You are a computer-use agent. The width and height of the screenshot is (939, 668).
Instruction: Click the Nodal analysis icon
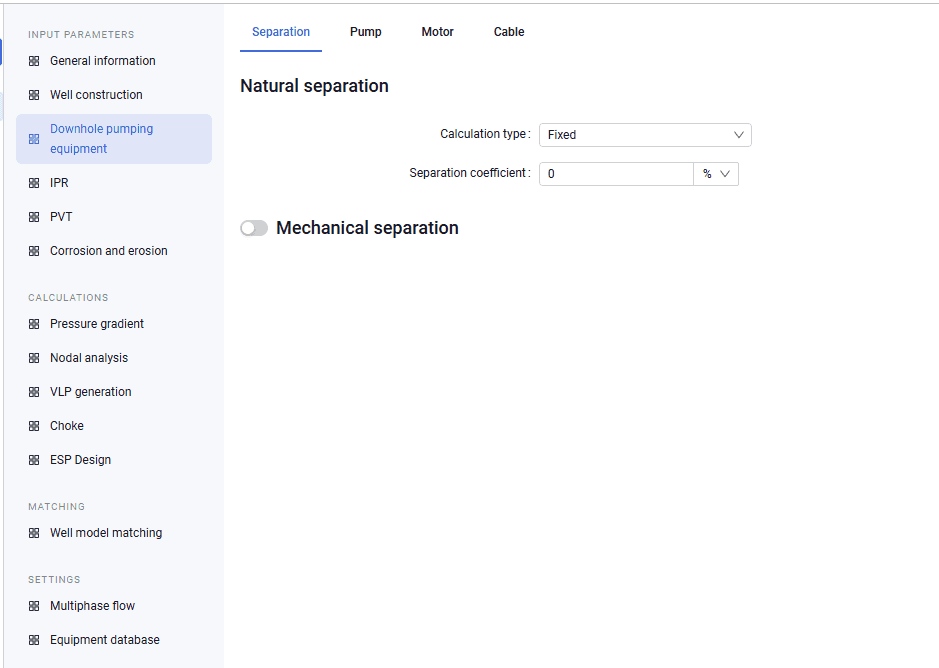34,358
